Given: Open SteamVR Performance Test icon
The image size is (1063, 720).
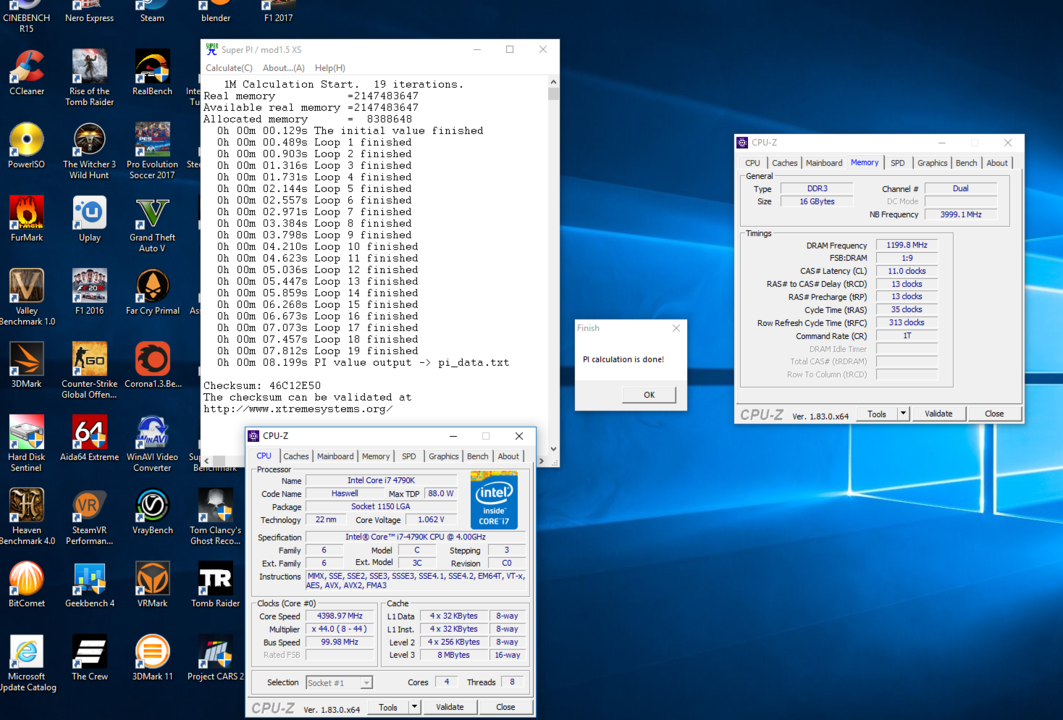Looking at the screenshot, I should 89,517.
